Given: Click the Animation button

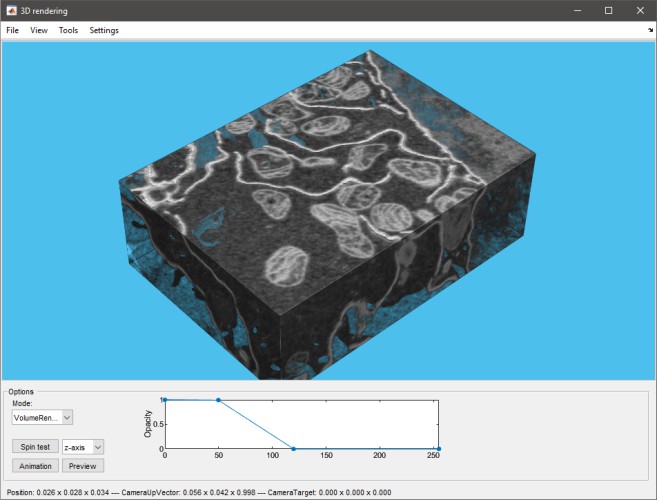Looking at the screenshot, I should click(35, 466).
